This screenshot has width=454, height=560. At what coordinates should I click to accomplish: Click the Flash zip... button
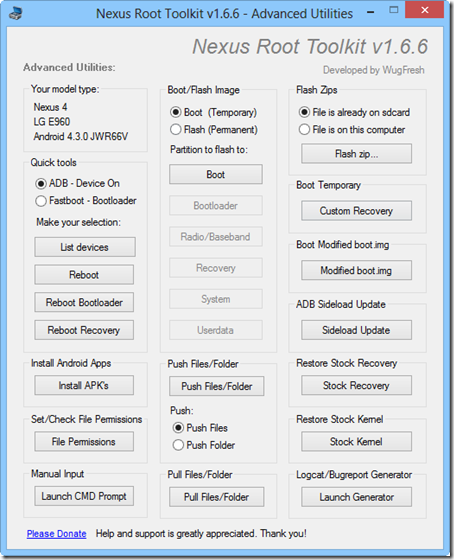click(356, 154)
